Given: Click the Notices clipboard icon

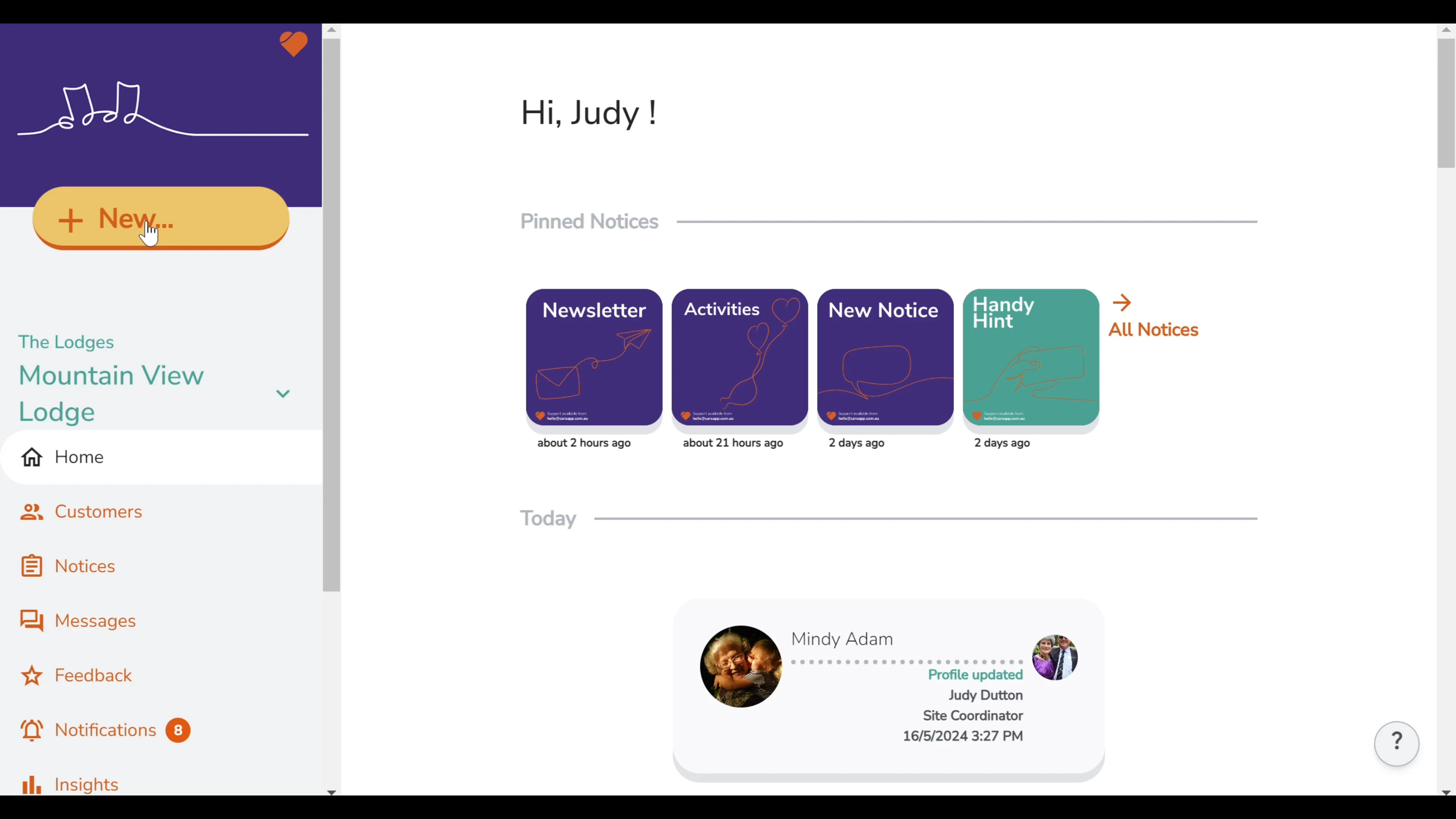Looking at the screenshot, I should 31,566.
